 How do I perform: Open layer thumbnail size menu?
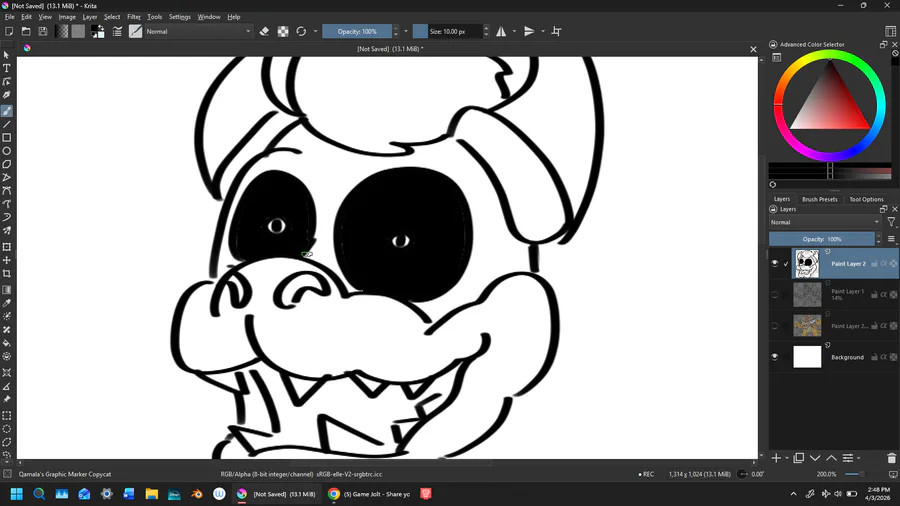coord(891,239)
